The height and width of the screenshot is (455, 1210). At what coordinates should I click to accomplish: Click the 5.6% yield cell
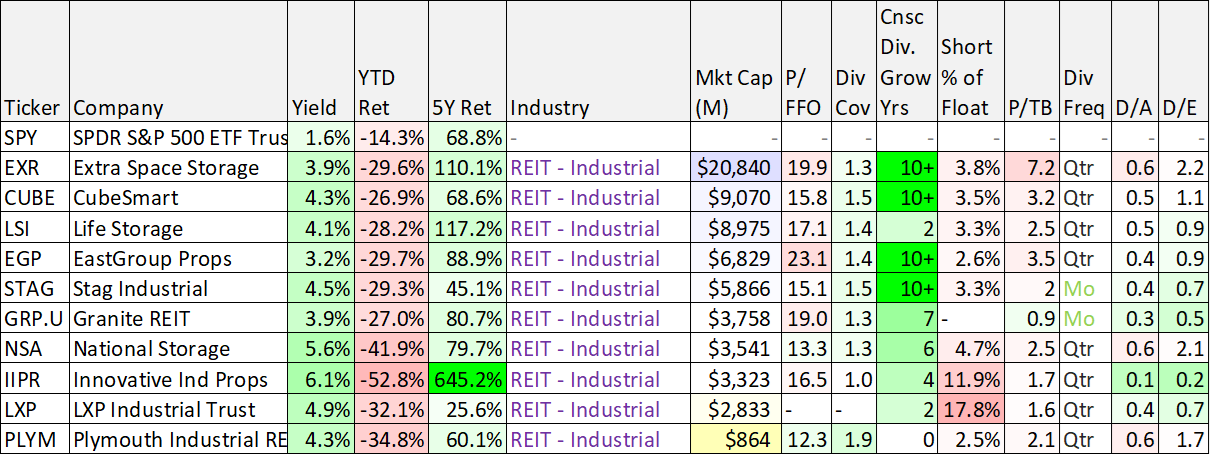pos(321,348)
